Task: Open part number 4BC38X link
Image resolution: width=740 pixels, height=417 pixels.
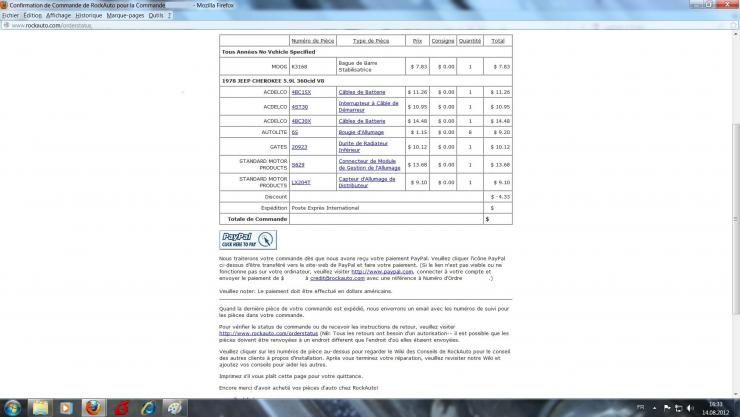Action: pos(301,121)
